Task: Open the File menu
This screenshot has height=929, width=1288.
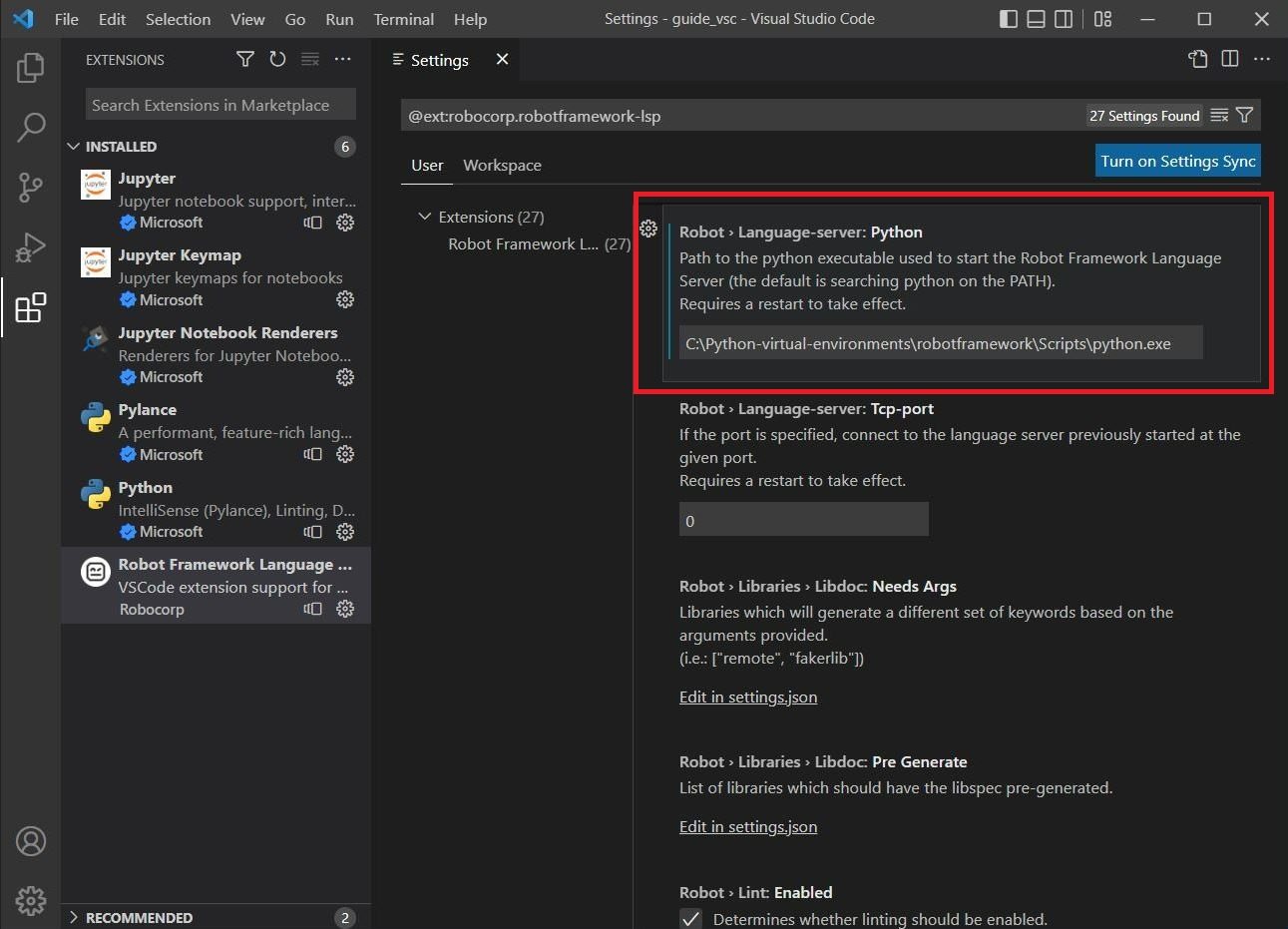Action: pyautogui.click(x=67, y=19)
